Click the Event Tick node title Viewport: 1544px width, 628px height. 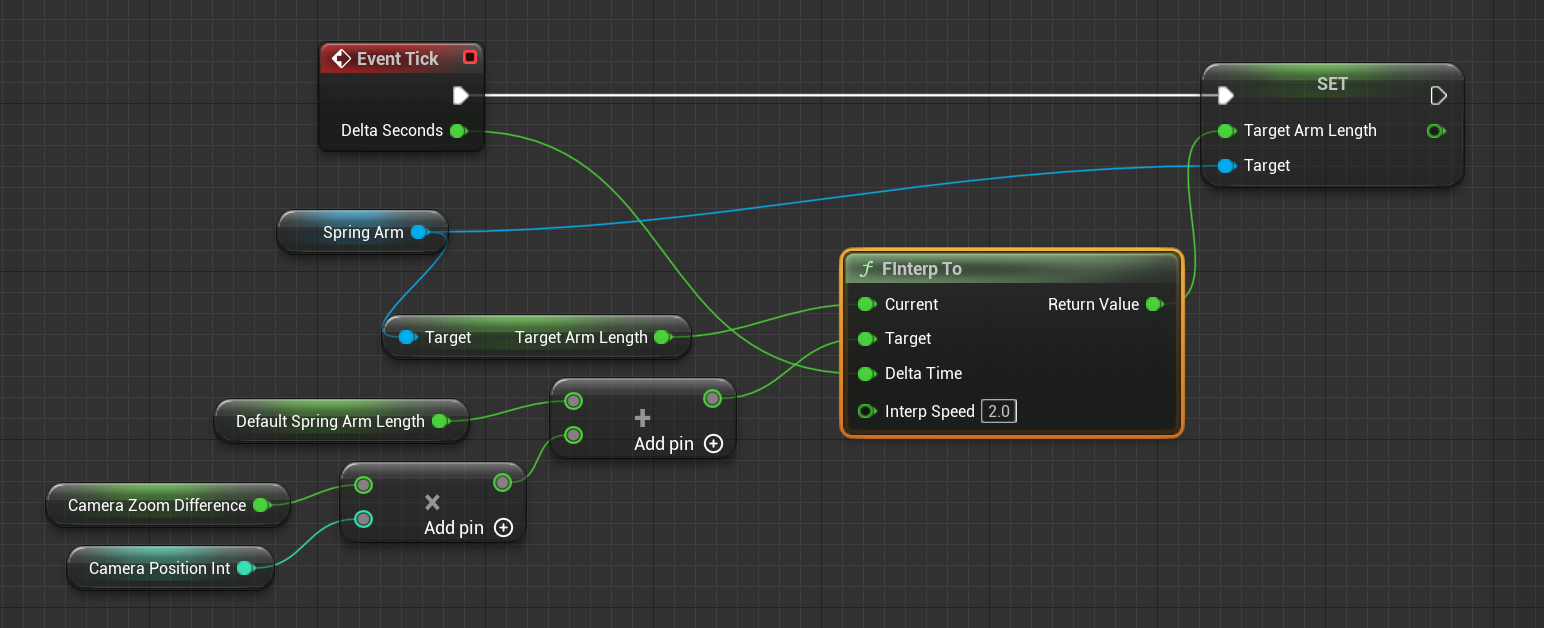tap(398, 59)
